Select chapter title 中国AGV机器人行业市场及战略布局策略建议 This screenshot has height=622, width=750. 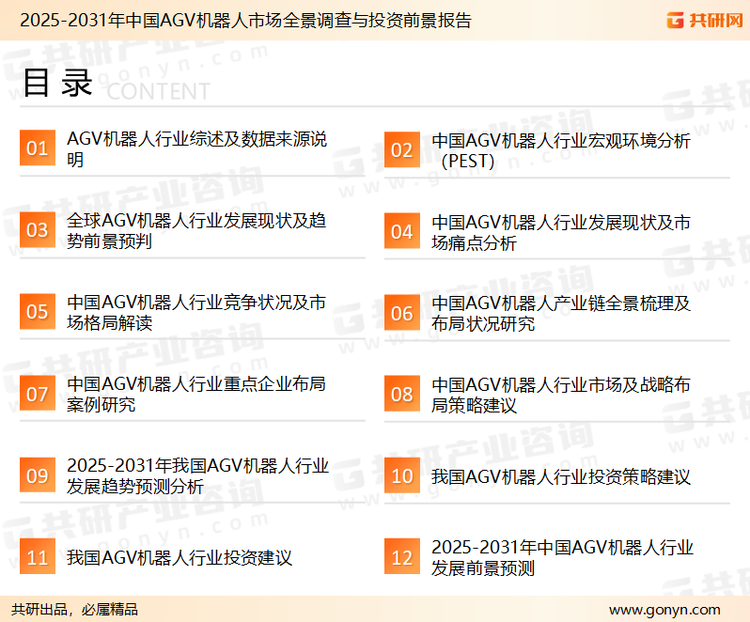[x=561, y=395]
